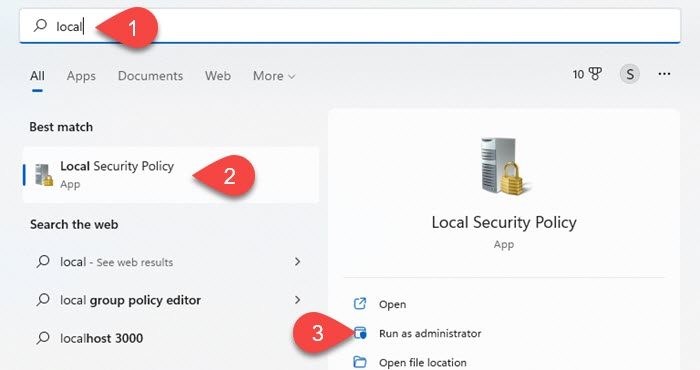Select the "local - See web results" suggestion
This screenshot has width=700, height=370.
pyautogui.click(x=171, y=262)
